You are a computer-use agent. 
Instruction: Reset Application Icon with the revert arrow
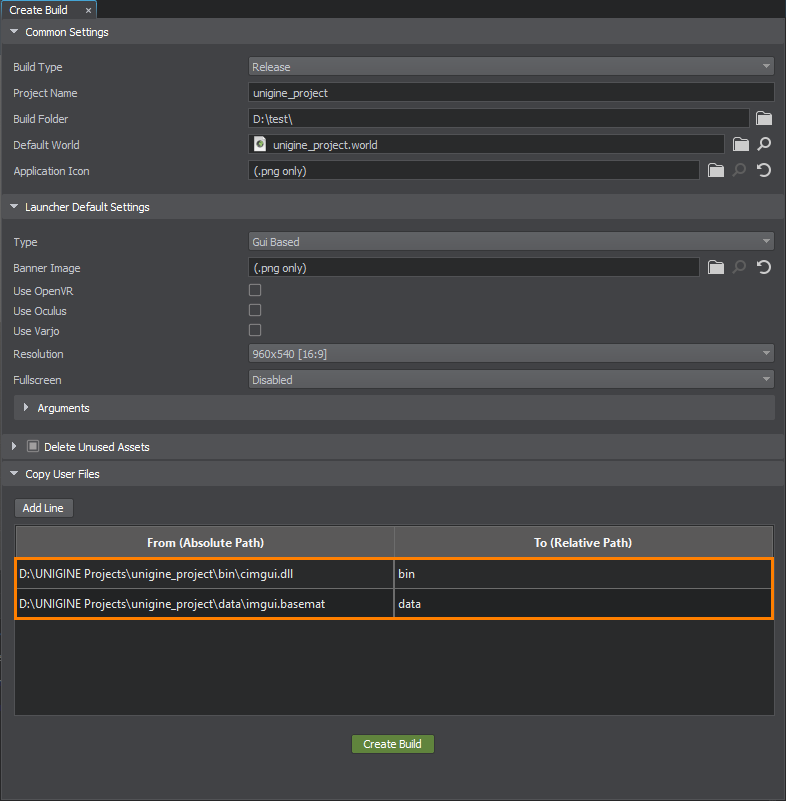click(764, 170)
